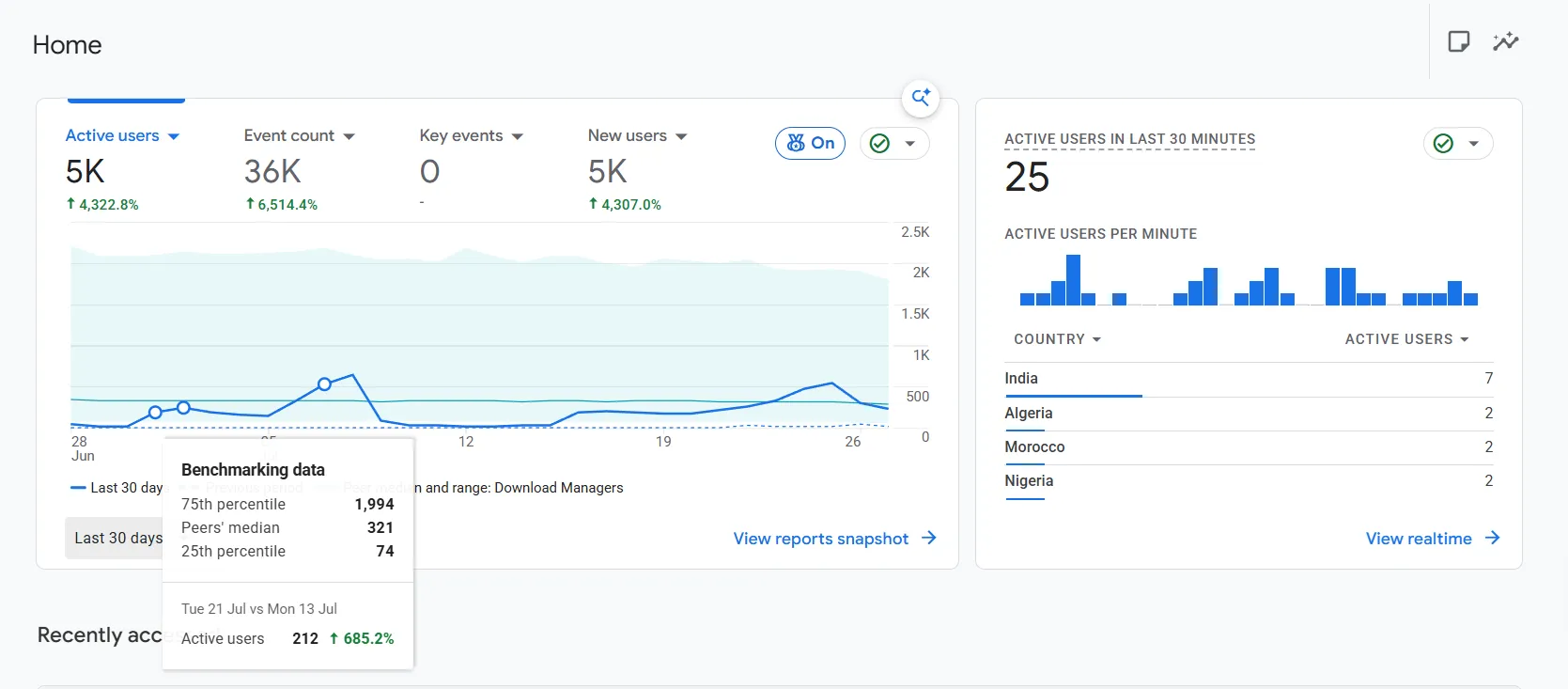This screenshot has height=689, width=1568.
Task: Click the 25th percentile value 74
Action: pos(385,552)
